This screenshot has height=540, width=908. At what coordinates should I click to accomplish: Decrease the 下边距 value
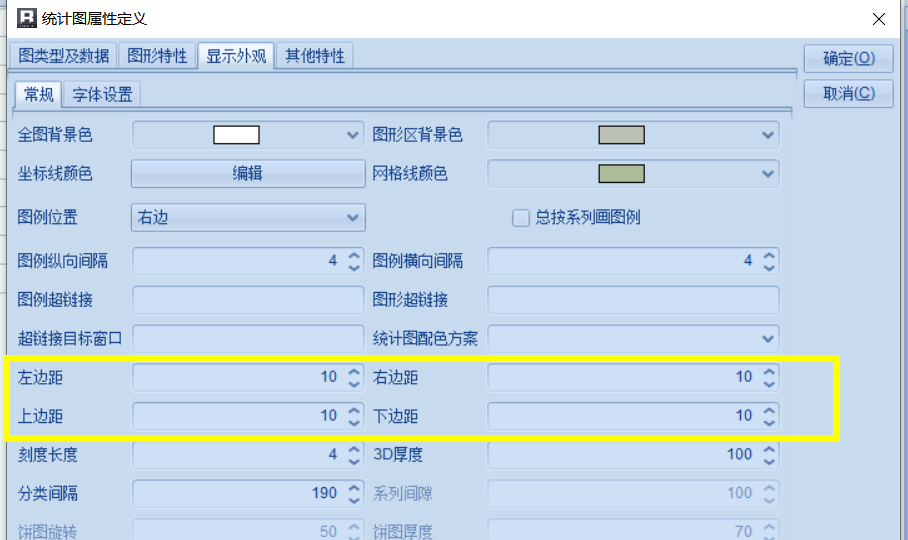(x=769, y=423)
